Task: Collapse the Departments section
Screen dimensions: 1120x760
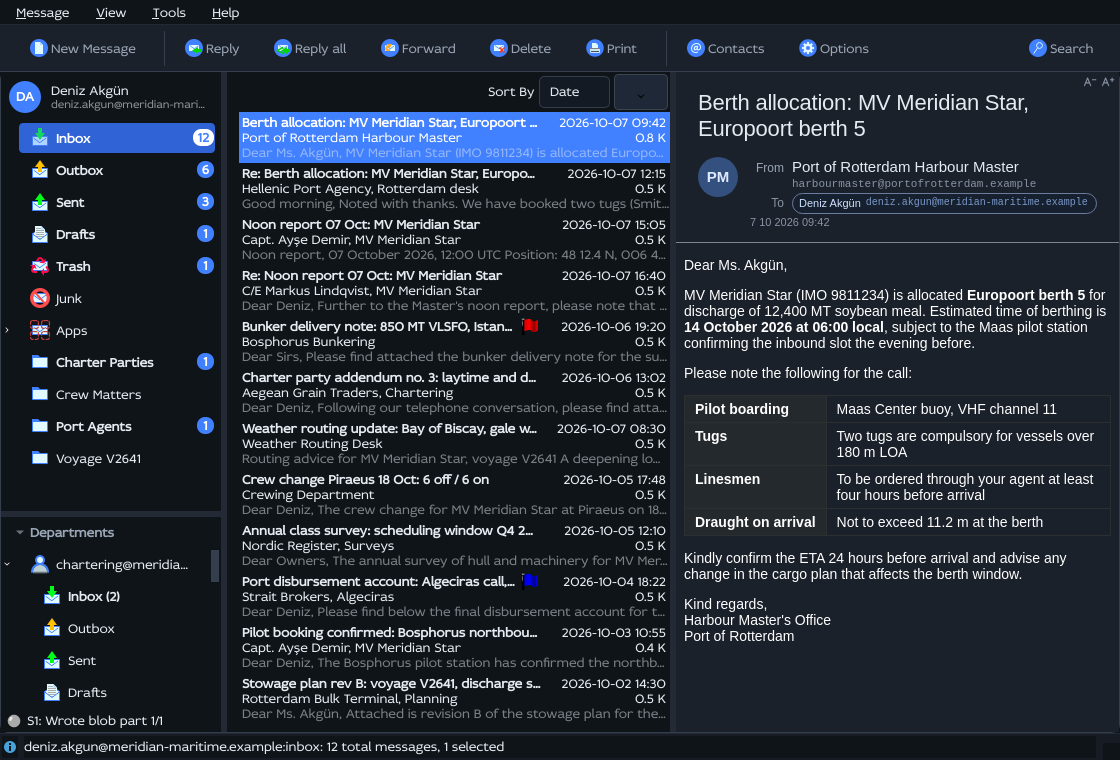Action: (20, 532)
